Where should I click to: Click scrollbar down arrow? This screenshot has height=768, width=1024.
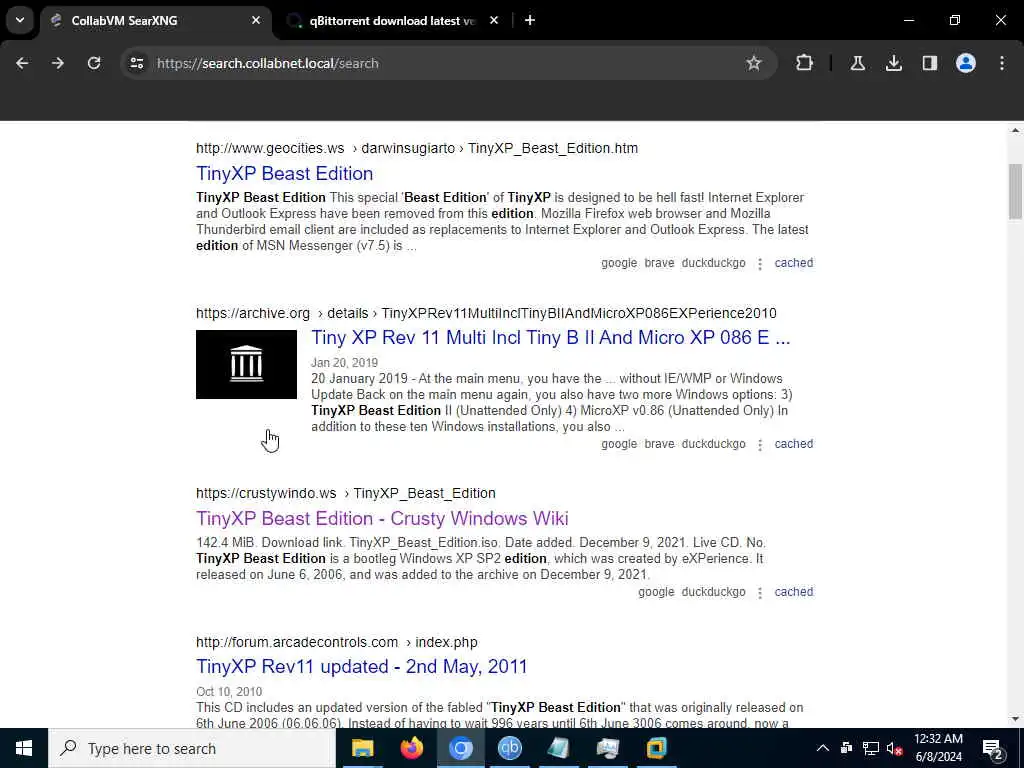click(1015, 720)
